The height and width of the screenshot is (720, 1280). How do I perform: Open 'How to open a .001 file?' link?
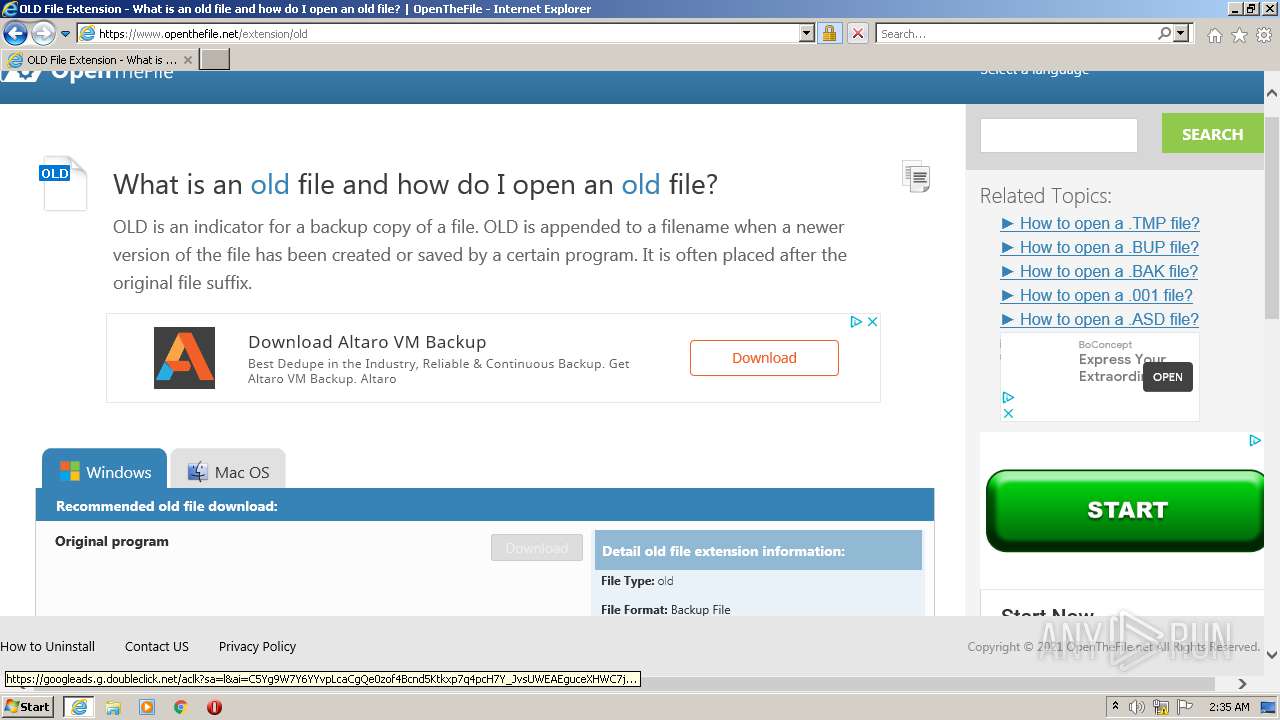(1097, 295)
